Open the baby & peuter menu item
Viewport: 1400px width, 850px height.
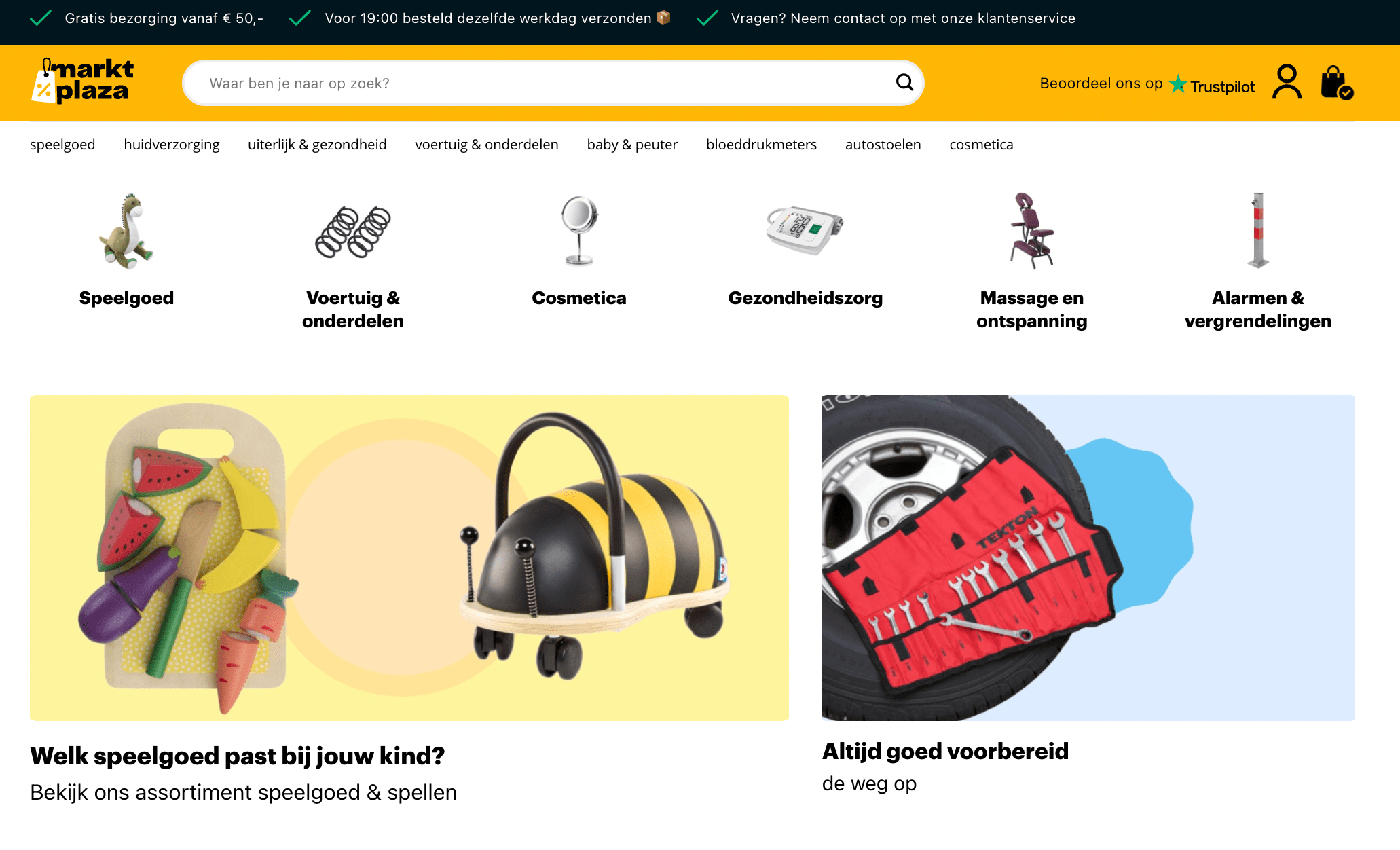632,145
